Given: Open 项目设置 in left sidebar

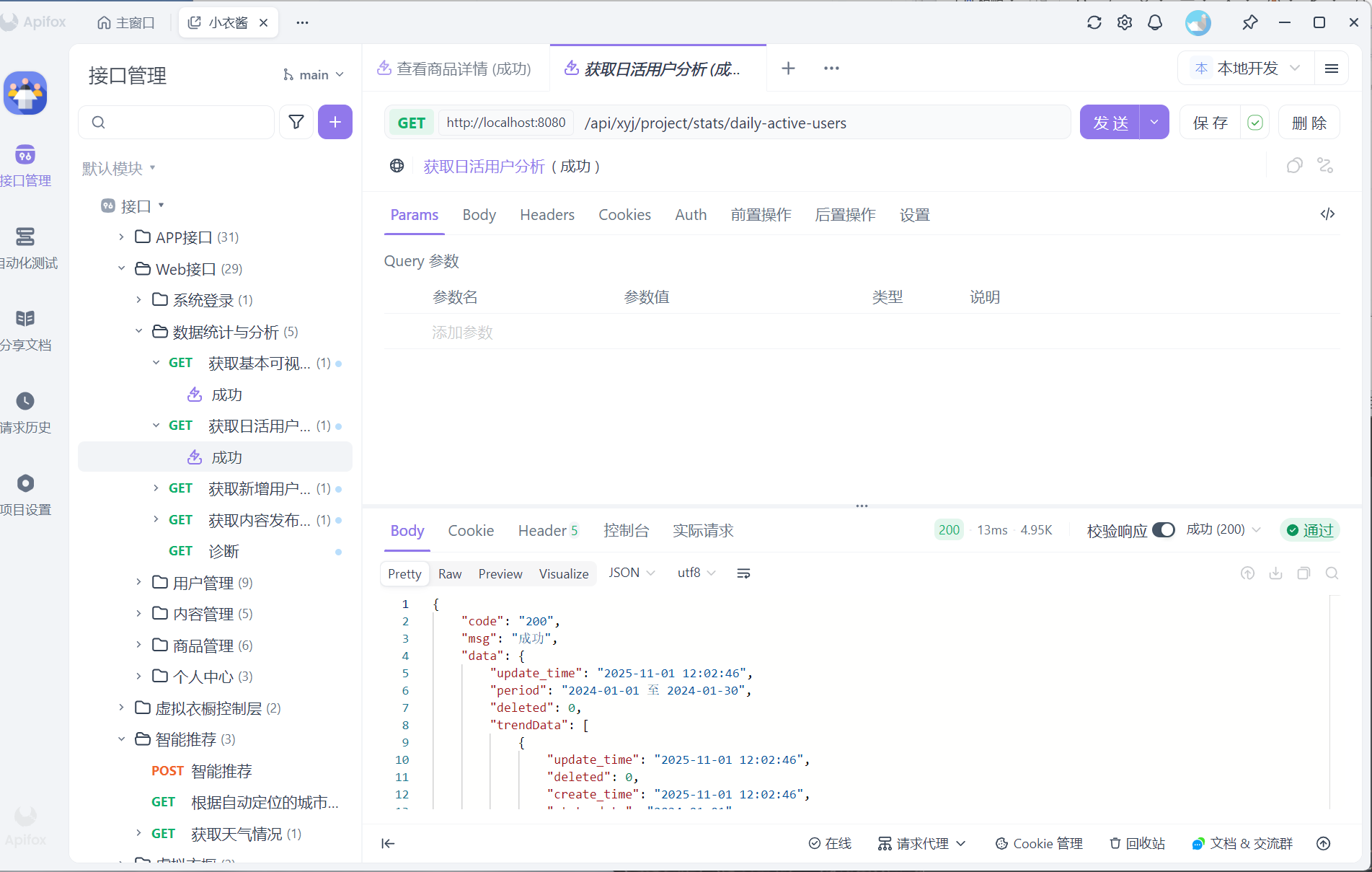Looking at the screenshot, I should click(25, 495).
